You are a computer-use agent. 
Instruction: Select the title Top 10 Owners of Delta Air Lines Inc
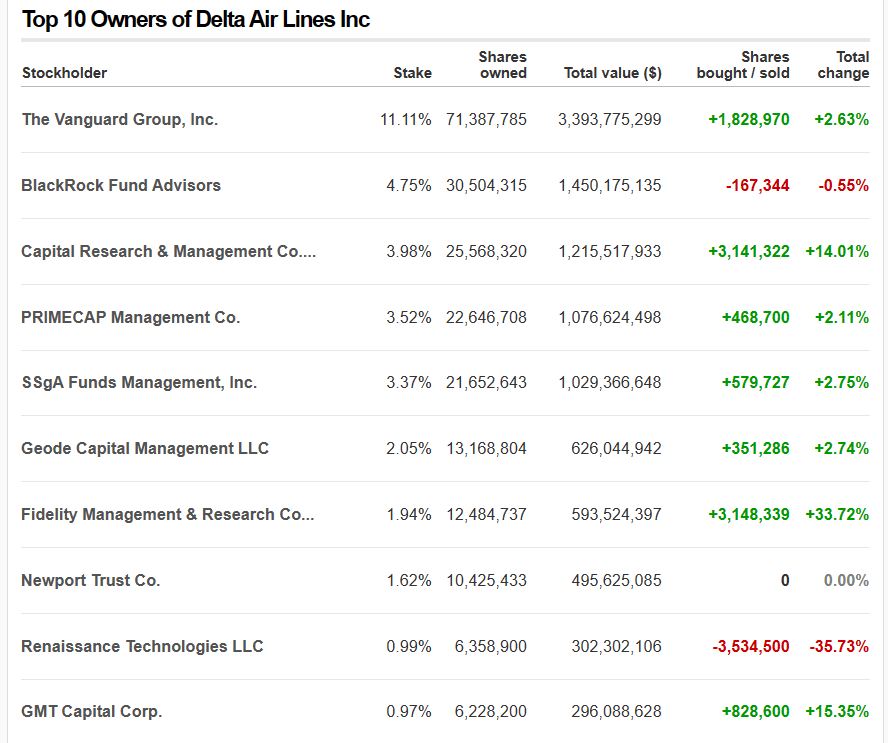pos(196,20)
